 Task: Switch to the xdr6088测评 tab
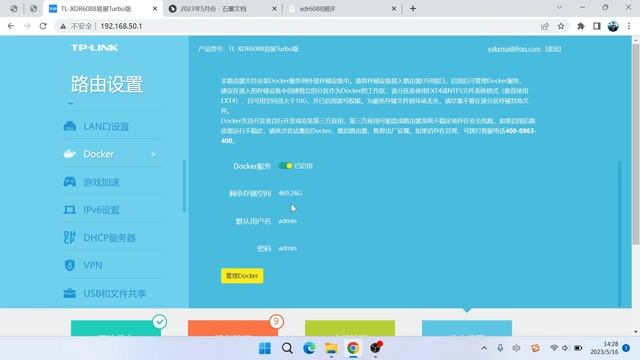coord(342,9)
